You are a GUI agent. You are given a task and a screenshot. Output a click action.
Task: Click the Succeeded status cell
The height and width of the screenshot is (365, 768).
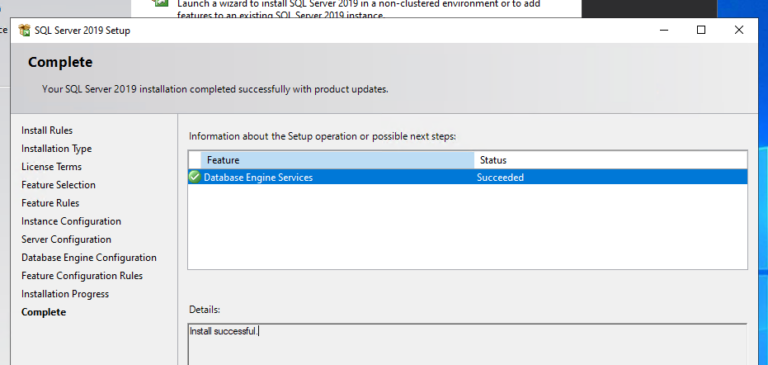[500, 177]
